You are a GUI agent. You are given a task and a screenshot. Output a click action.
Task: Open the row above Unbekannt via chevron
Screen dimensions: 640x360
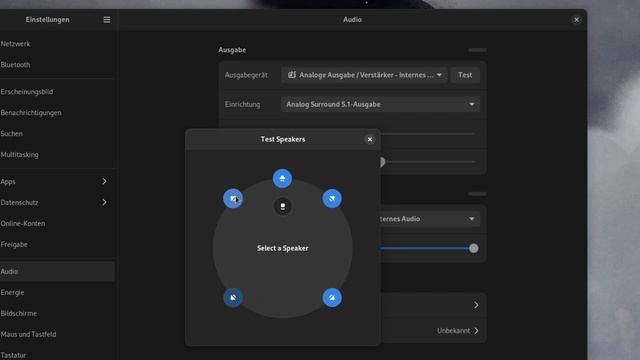click(476, 305)
